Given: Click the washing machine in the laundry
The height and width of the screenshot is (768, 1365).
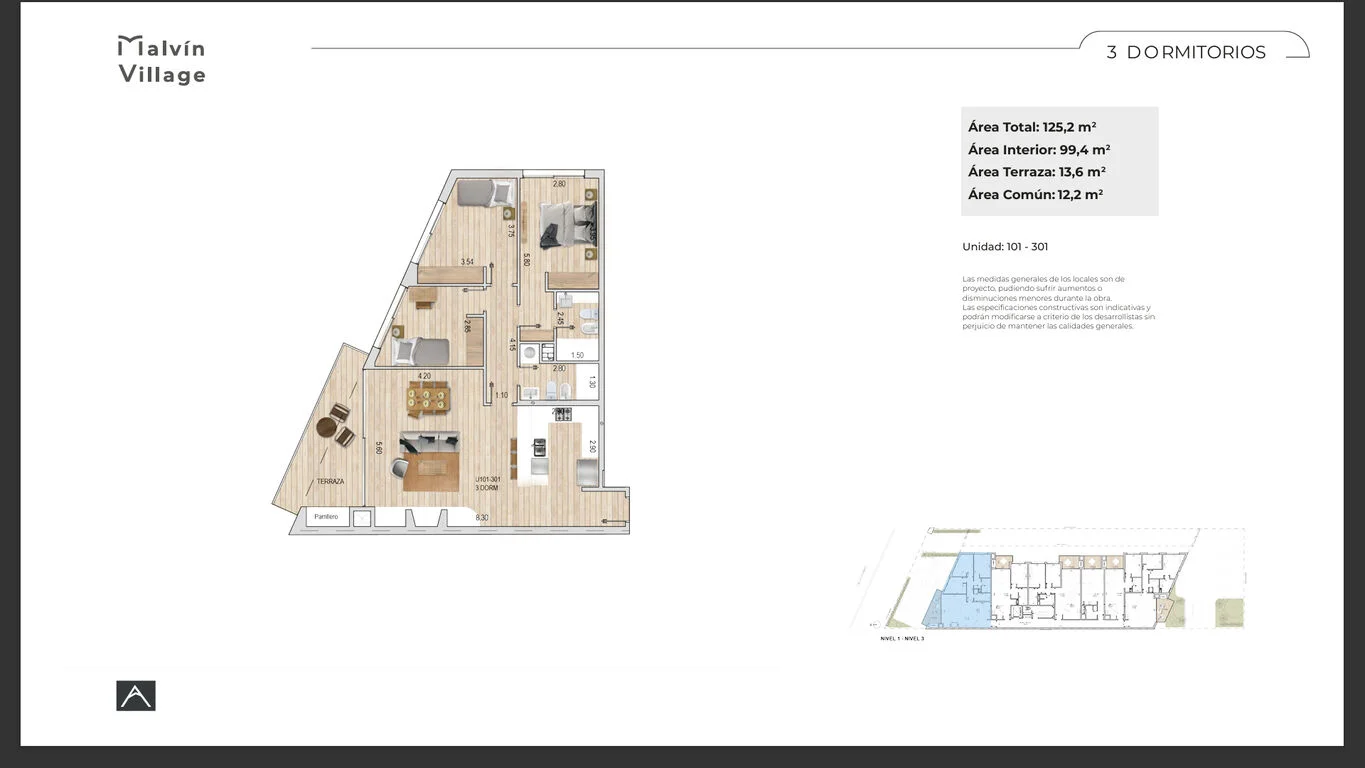Looking at the screenshot, I should click(x=529, y=352).
